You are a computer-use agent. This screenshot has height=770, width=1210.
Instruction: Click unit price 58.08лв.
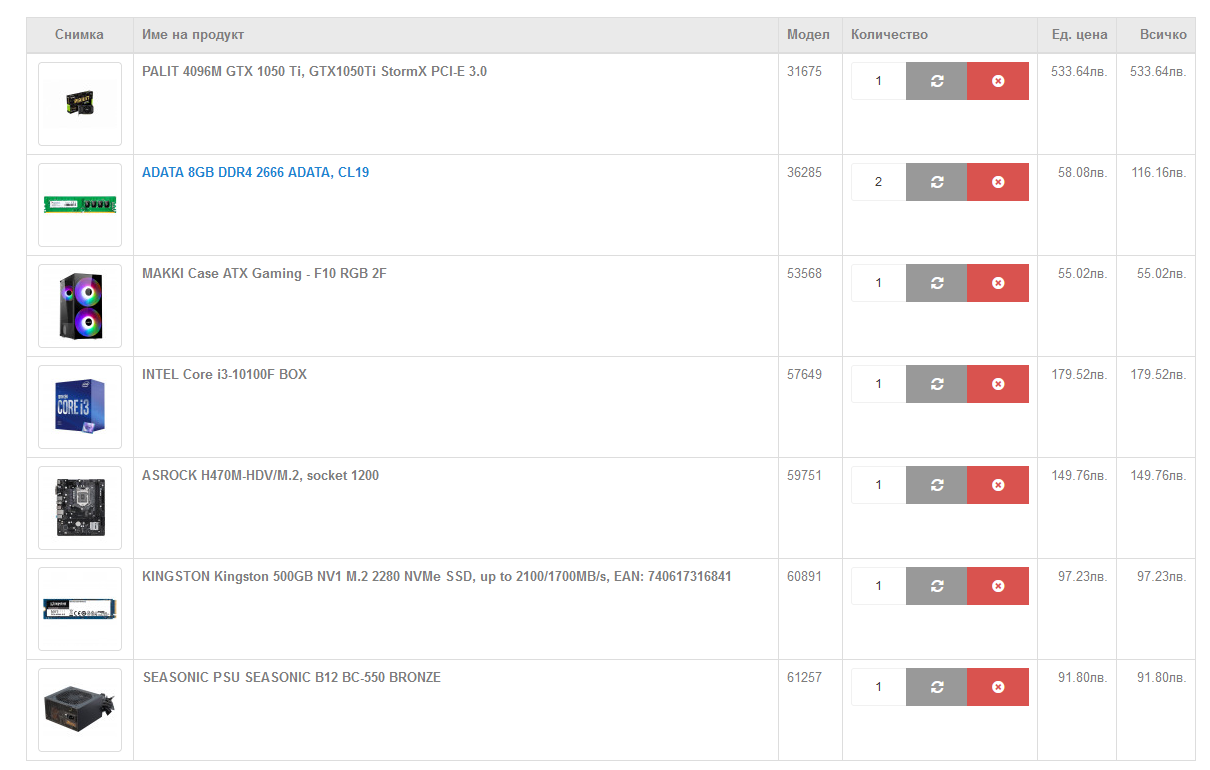click(1083, 172)
